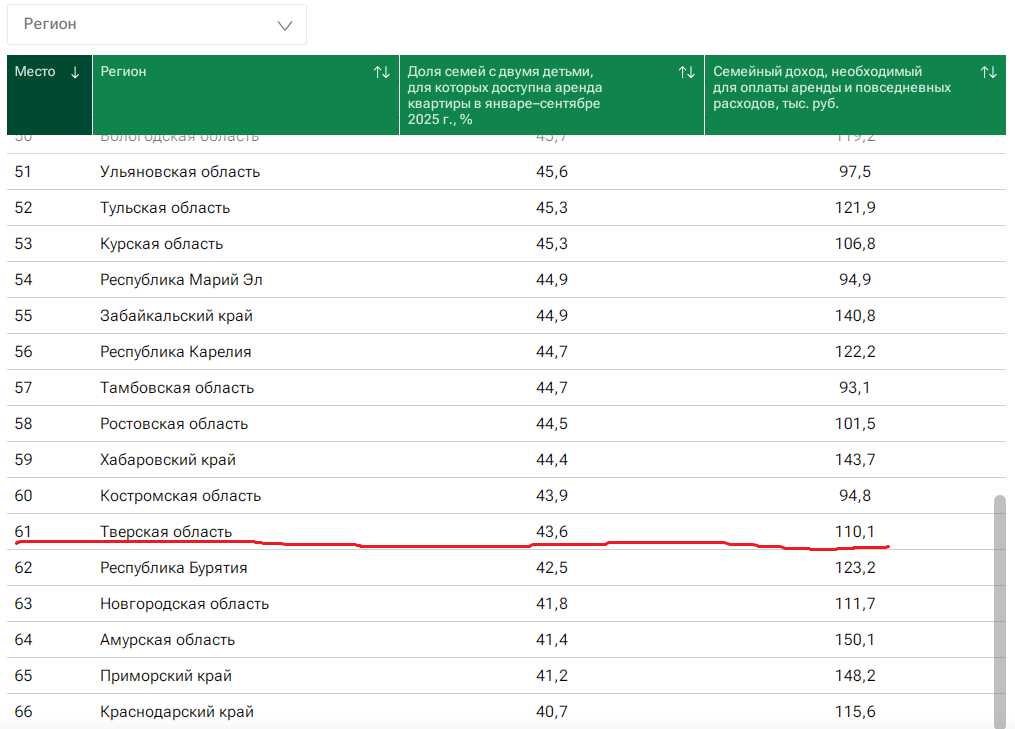Click the Республика Бурятия region cell

(173, 568)
